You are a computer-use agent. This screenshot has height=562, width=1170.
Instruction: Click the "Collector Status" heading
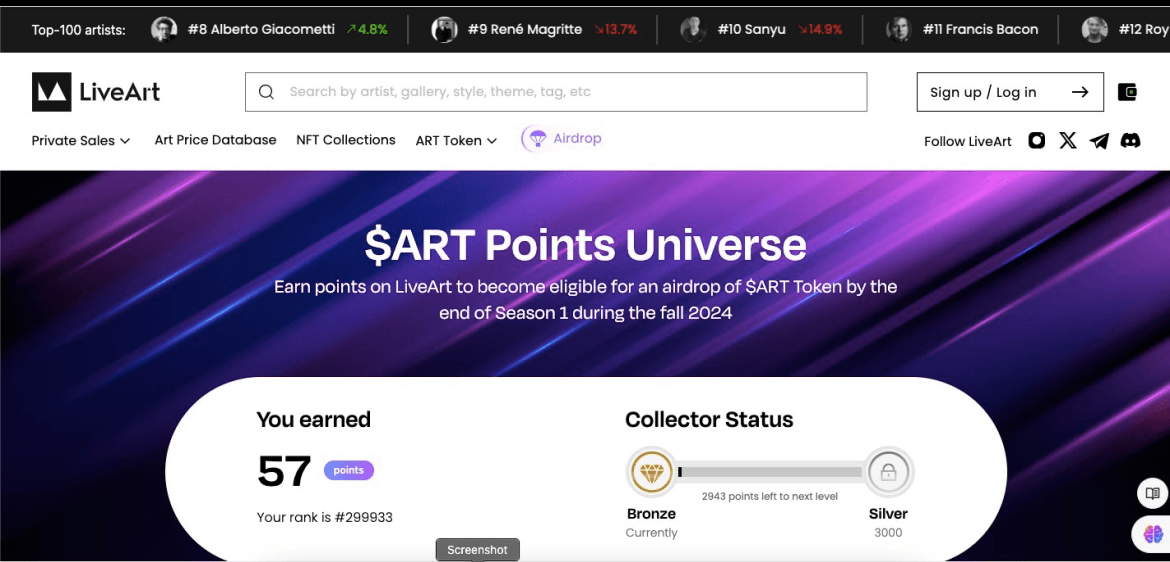coord(709,419)
